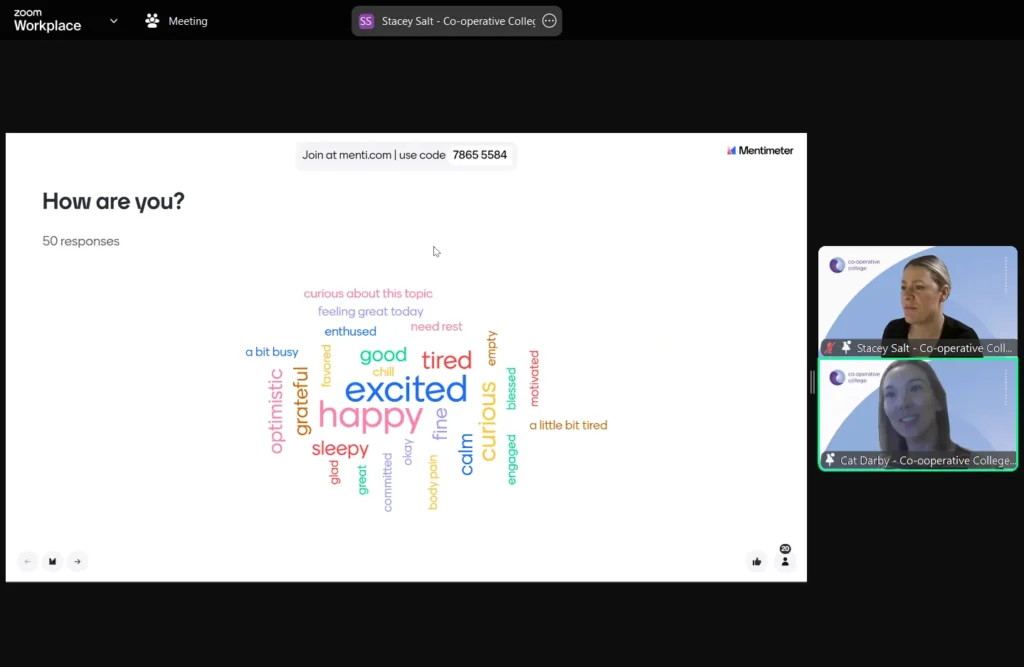Select the Stacey Salt shared screen tab
Viewport: 1024px width, 667px height.
pyautogui.click(x=457, y=21)
